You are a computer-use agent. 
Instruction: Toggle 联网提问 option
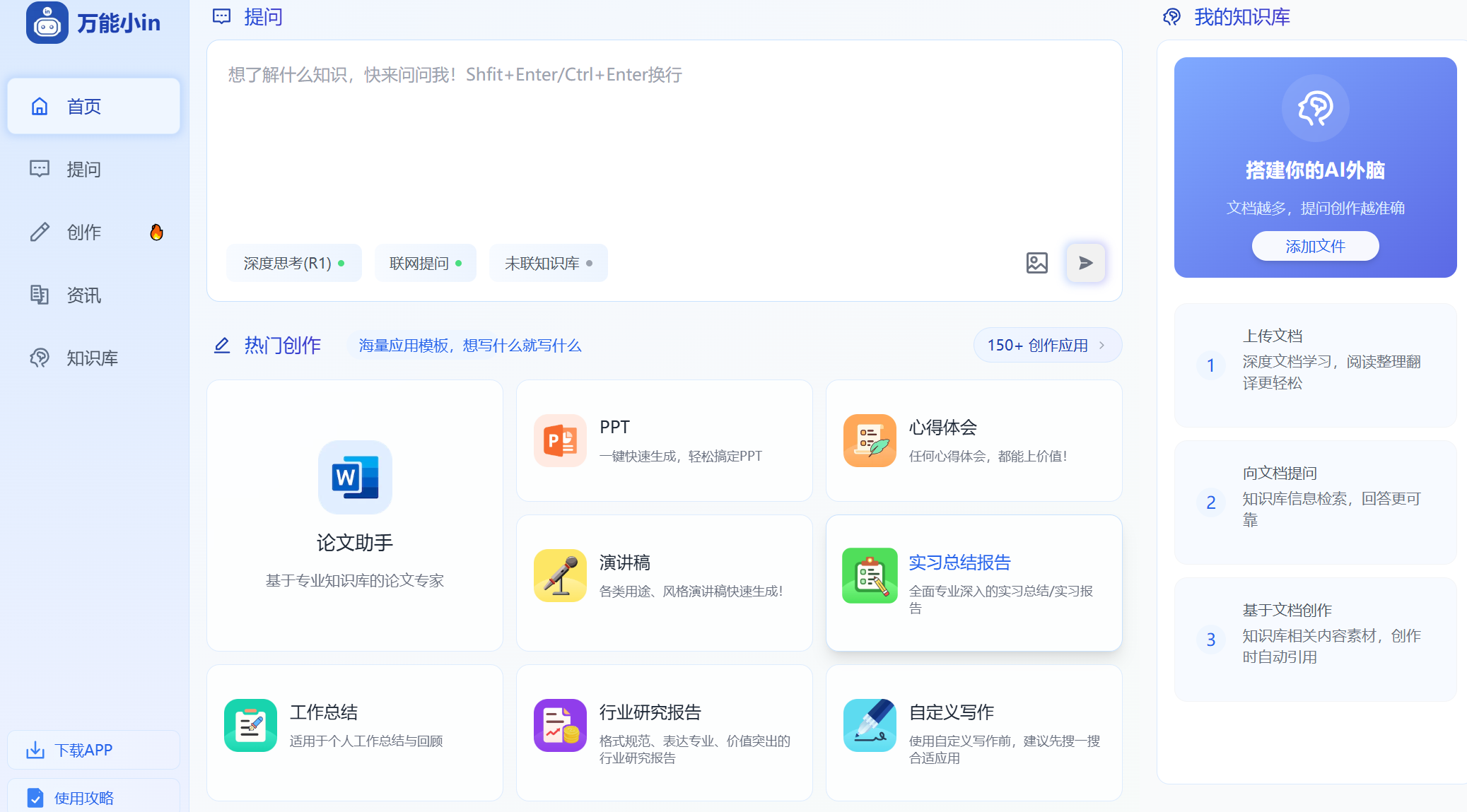(426, 263)
